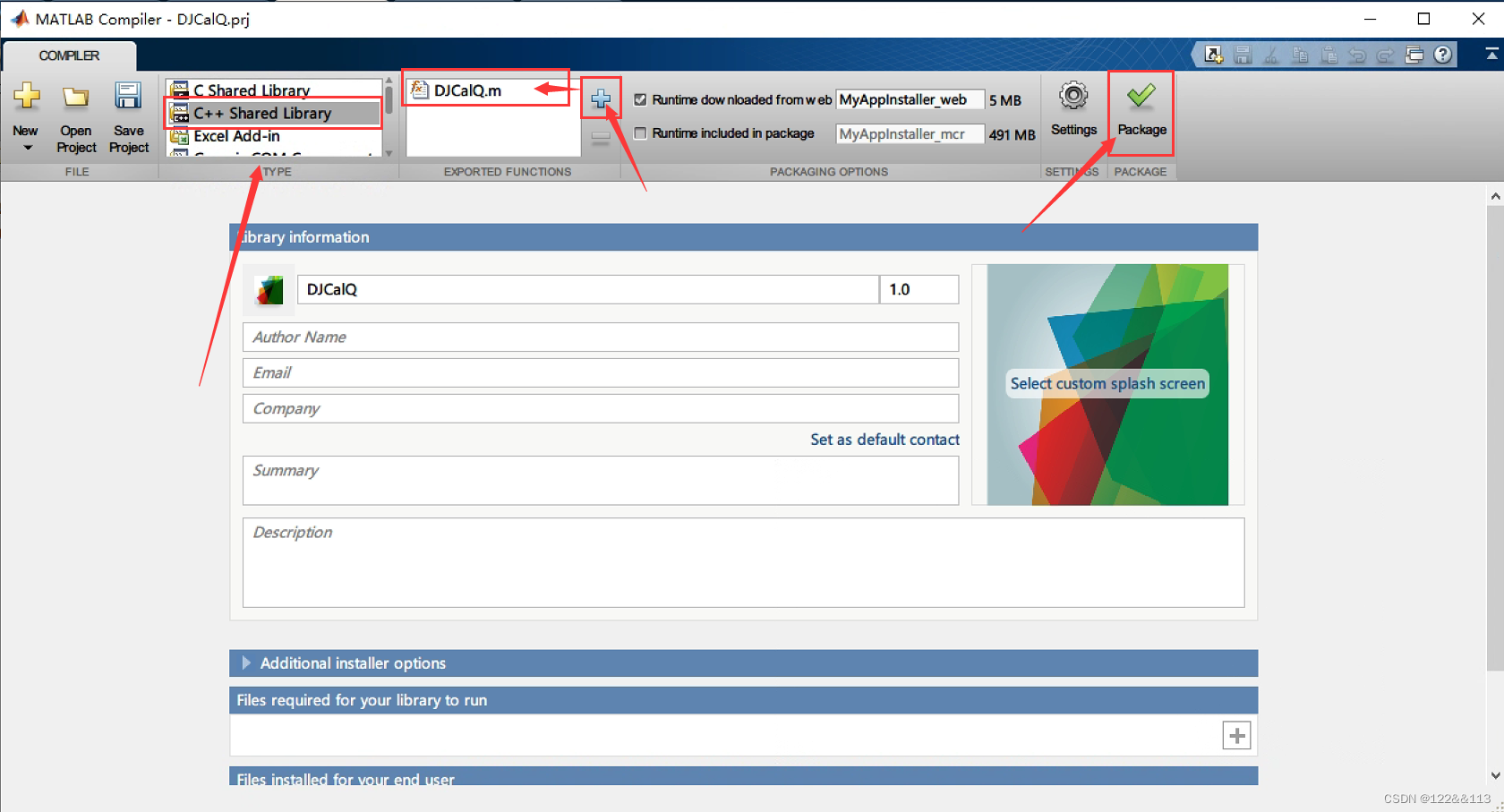
Task: Edit the library name field DJCalQ
Action: [588, 289]
